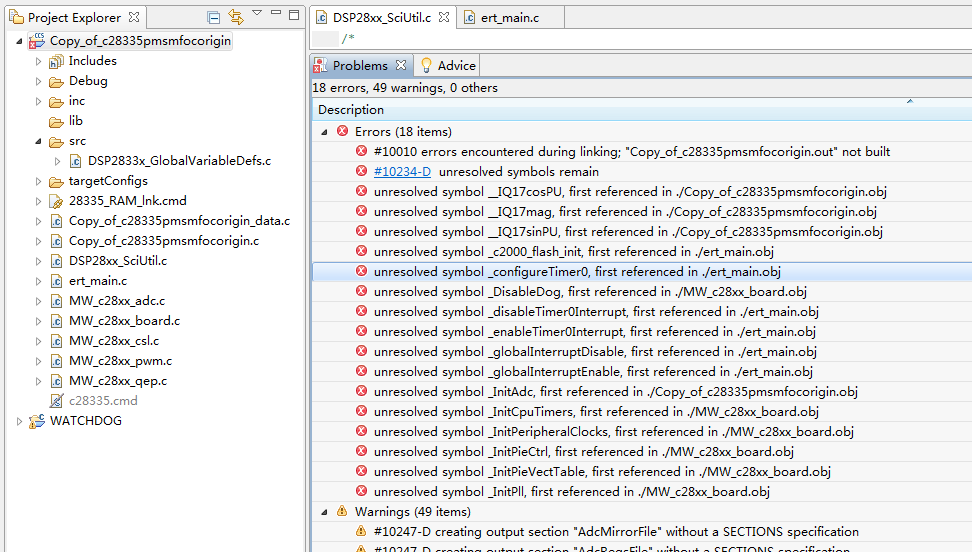Click error icon beside __IQ17sinPU

361,231
